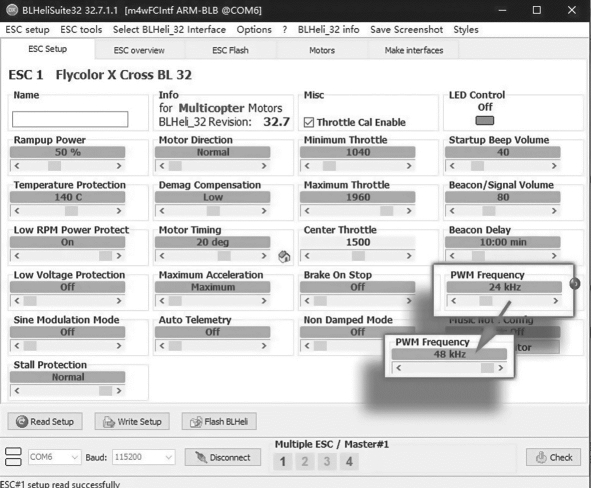Open the ESC setup menu
This screenshot has height=488, width=591.
(x=27, y=29)
